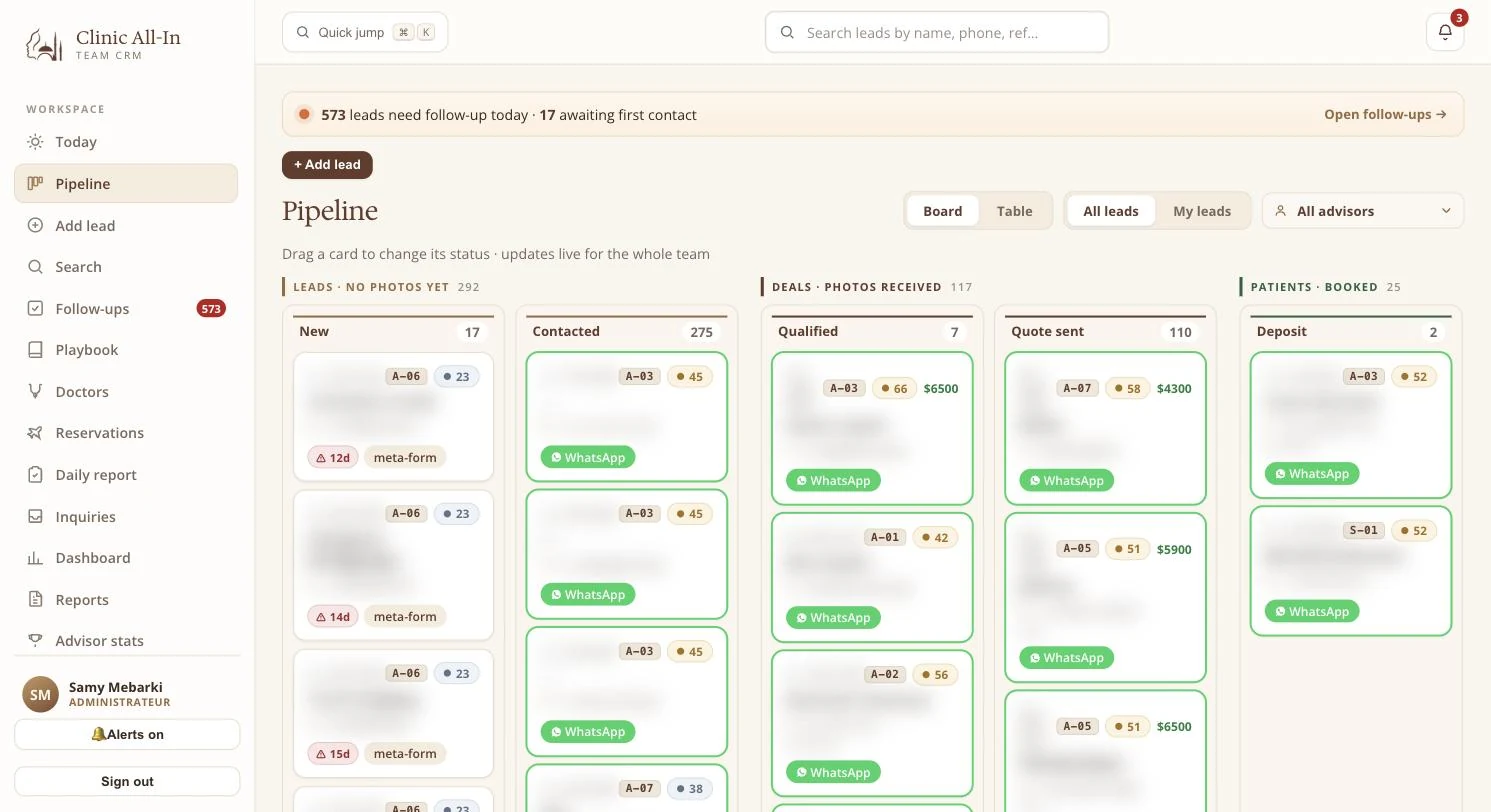Open the Quick jump button

point(365,32)
